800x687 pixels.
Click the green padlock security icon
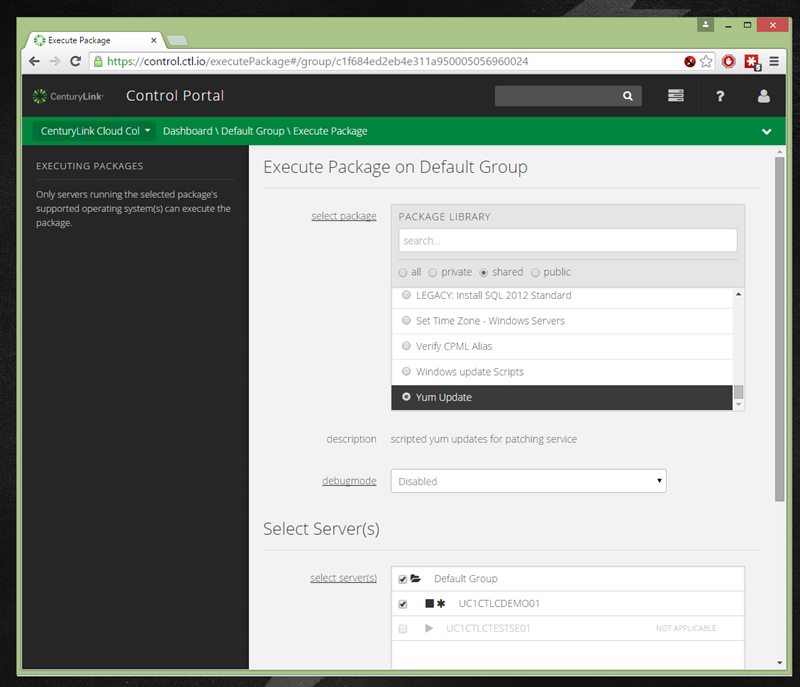click(98, 62)
